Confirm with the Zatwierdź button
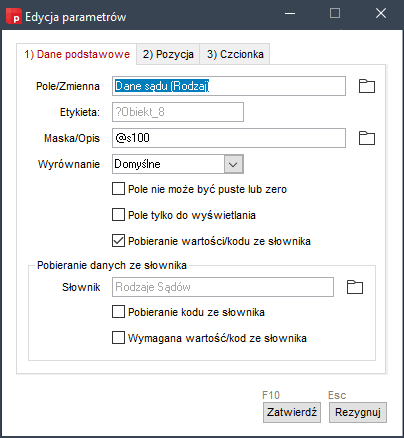404x438 pixels. [x=292, y=412]
